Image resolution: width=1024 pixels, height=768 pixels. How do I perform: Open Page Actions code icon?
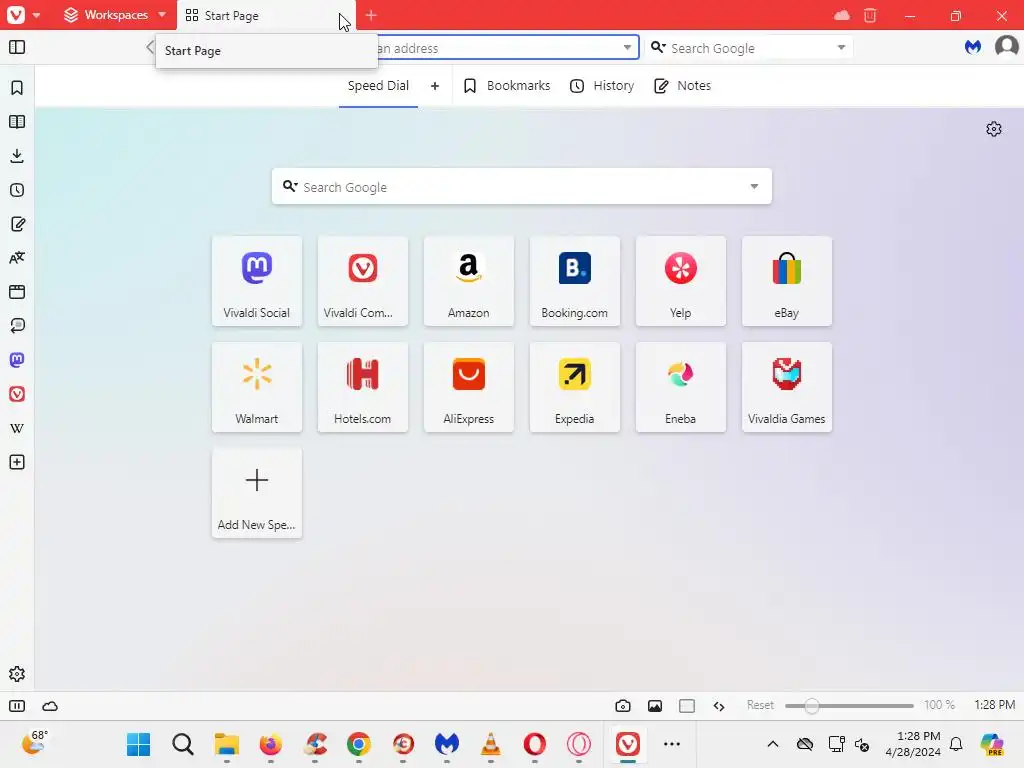(x=719, y=706)
